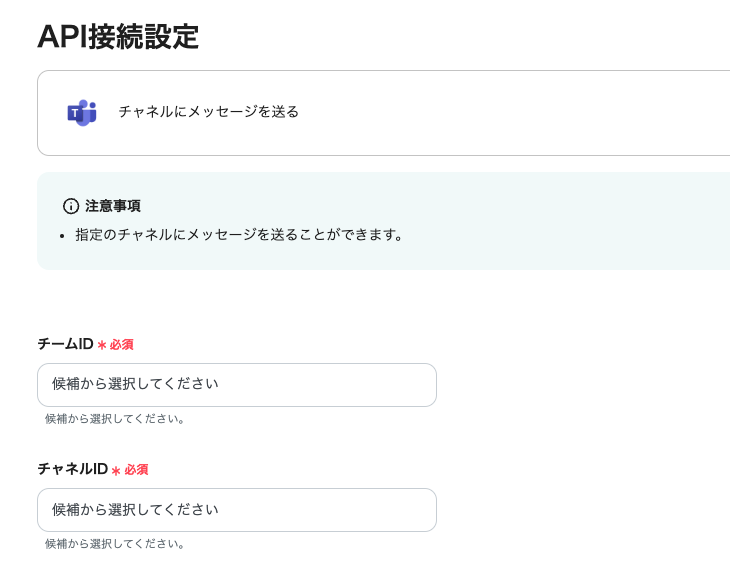Click the red asterisk next to チャネルID
Screen dimensions: 730x571
(x=116, y=470)
